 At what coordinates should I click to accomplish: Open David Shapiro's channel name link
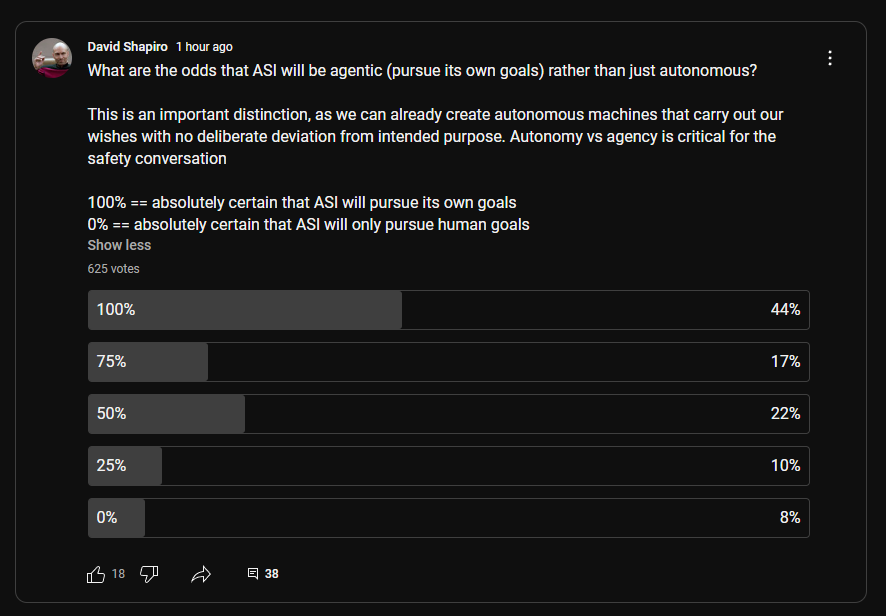tap(127, 46)
